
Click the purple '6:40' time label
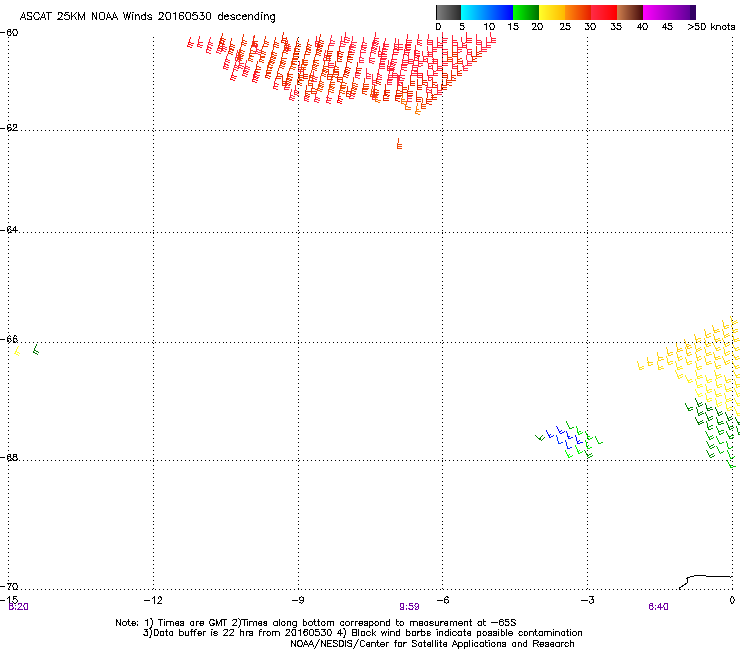click(658, 607)
